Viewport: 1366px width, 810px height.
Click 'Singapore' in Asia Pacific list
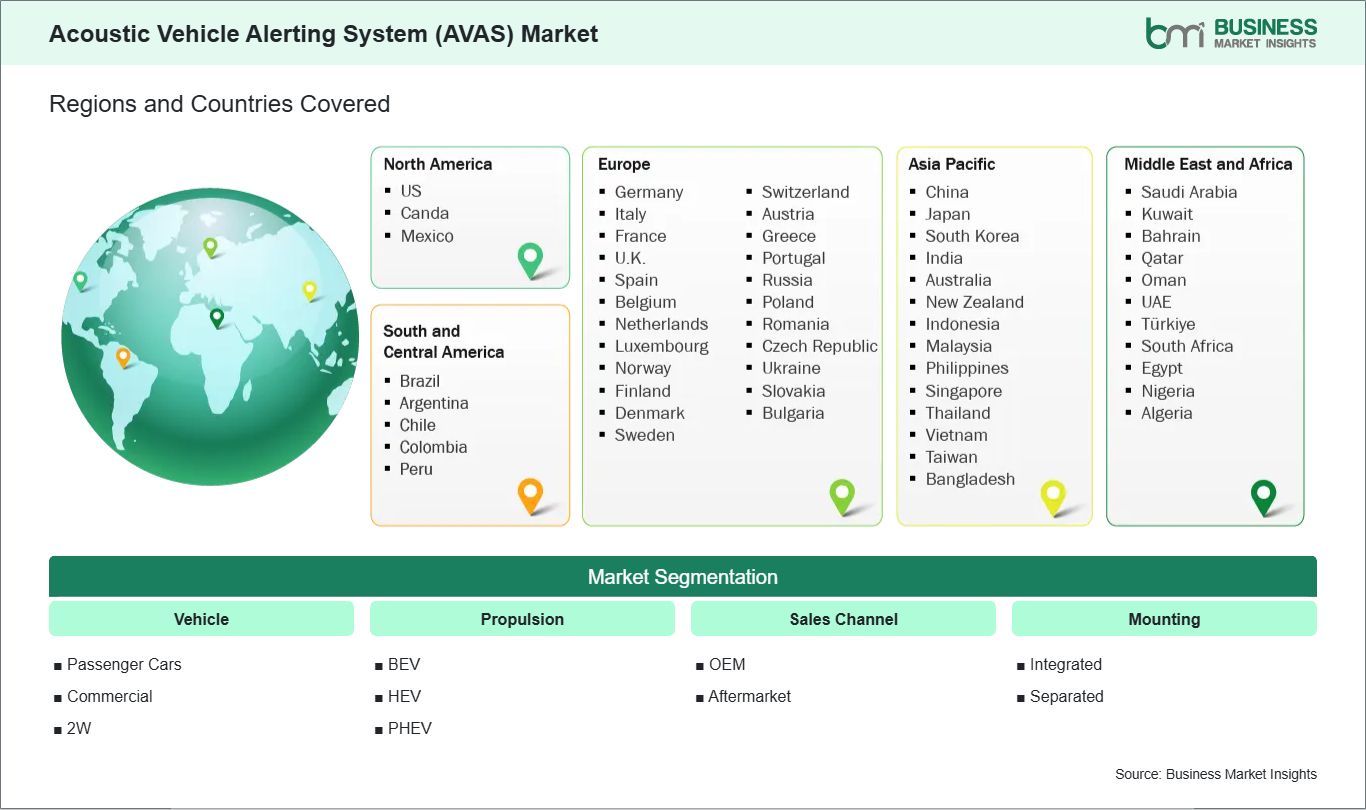pyautogui.click(x=964, y=391)
